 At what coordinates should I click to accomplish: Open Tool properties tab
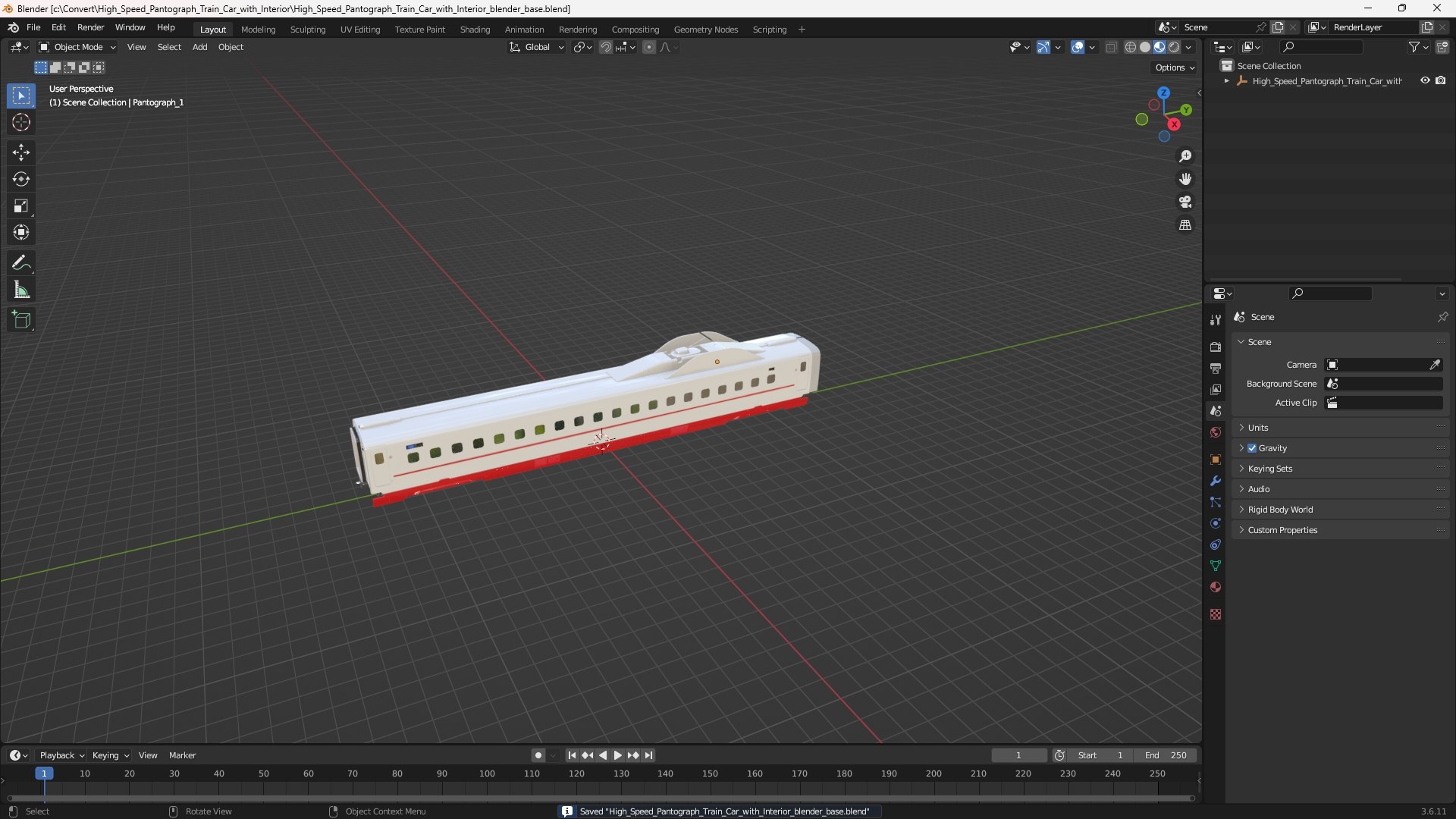1216,320
